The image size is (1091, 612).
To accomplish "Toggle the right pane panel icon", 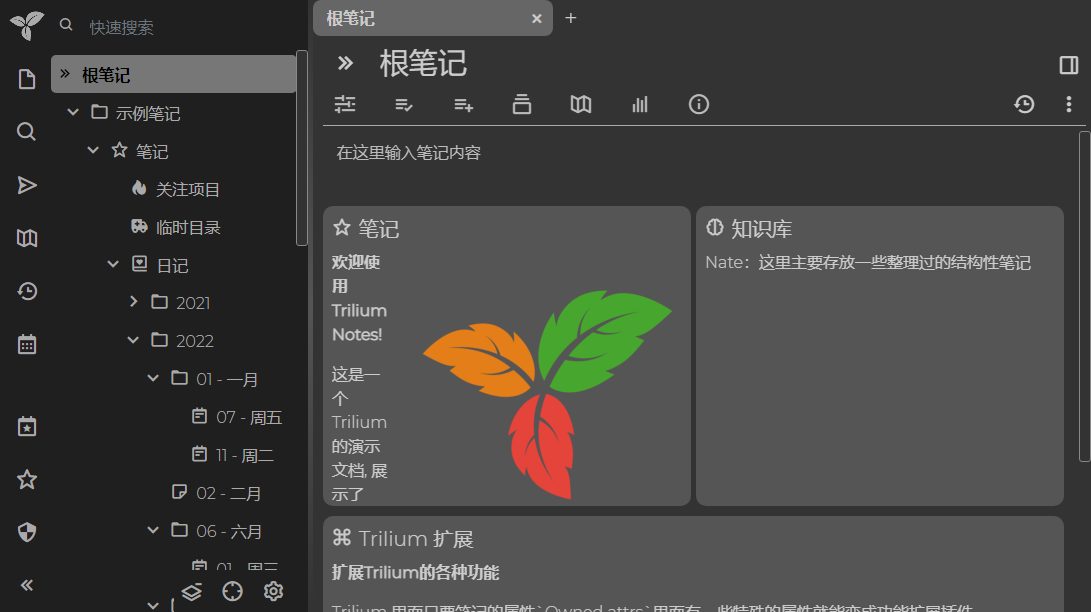I will click(1069, 65).
